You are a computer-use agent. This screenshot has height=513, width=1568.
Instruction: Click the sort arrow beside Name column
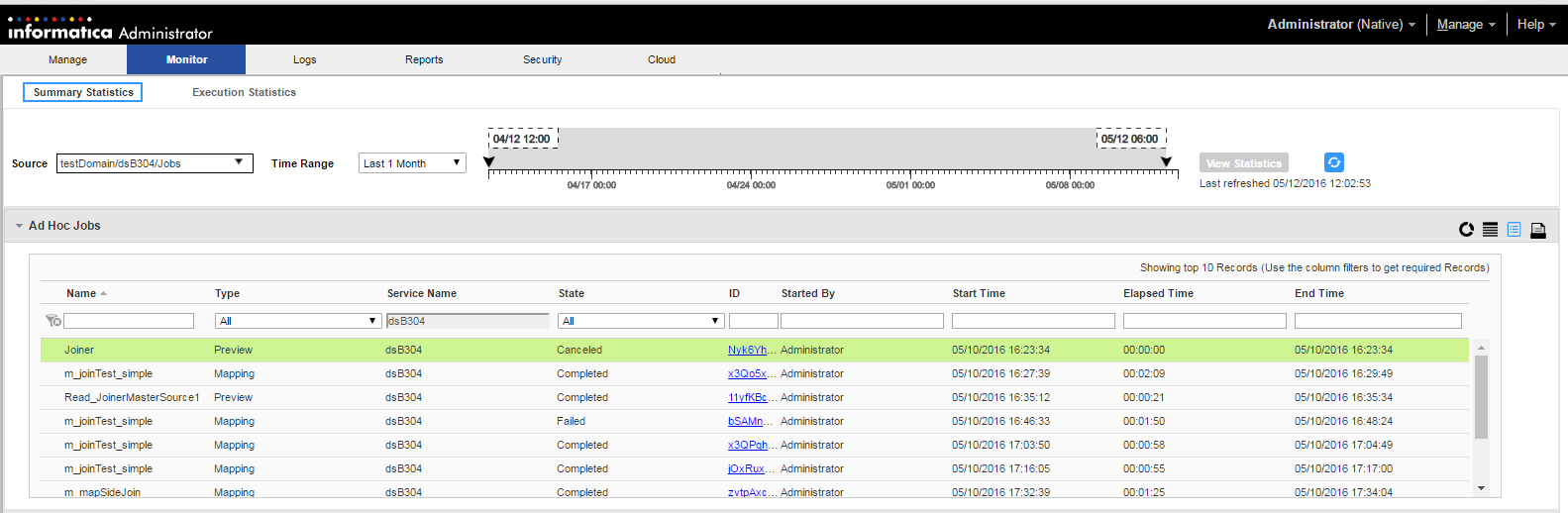104,294
